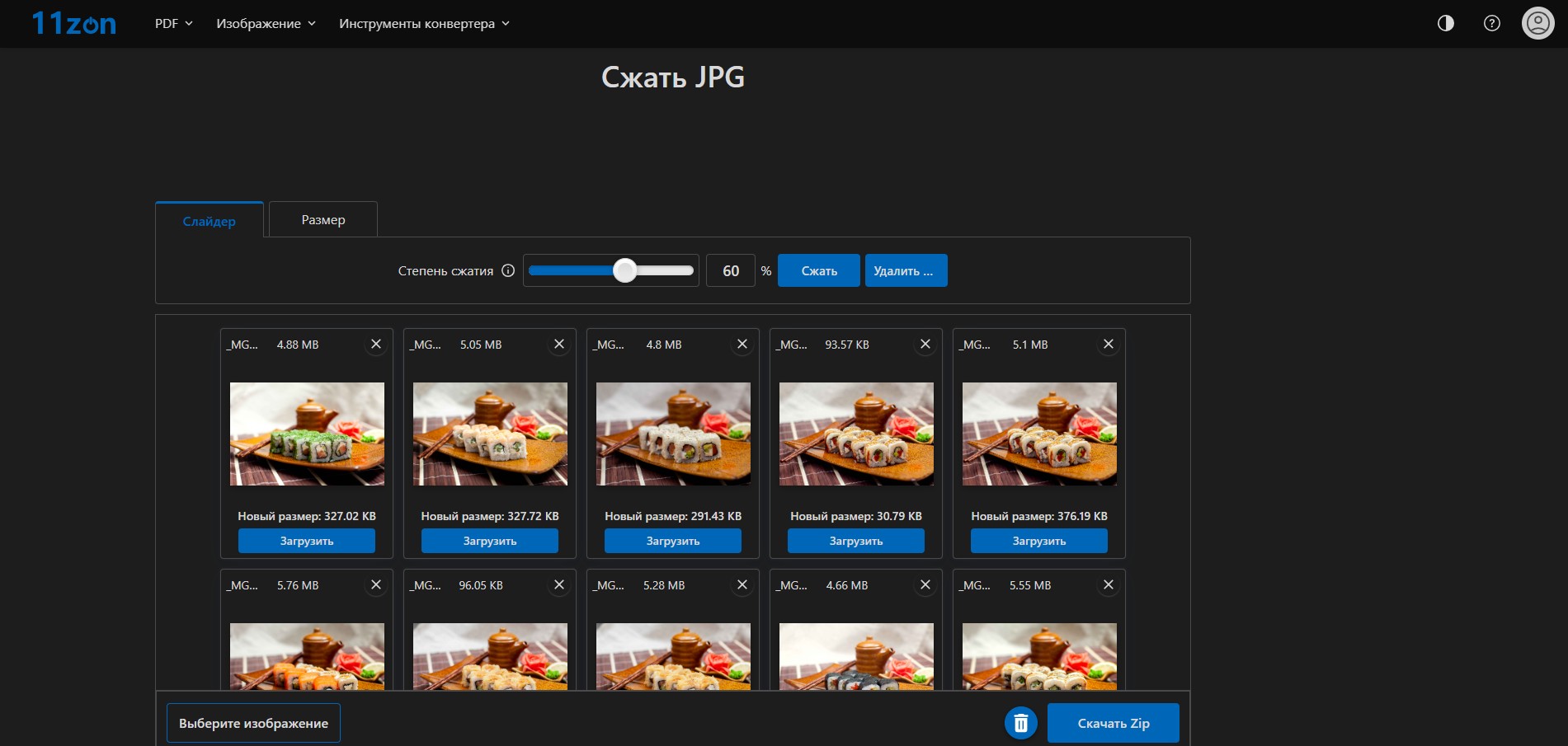Viewport: 1568px width, 746px height.
Task: Click the 'Степень сжатия' label
Action: (445, 270)
